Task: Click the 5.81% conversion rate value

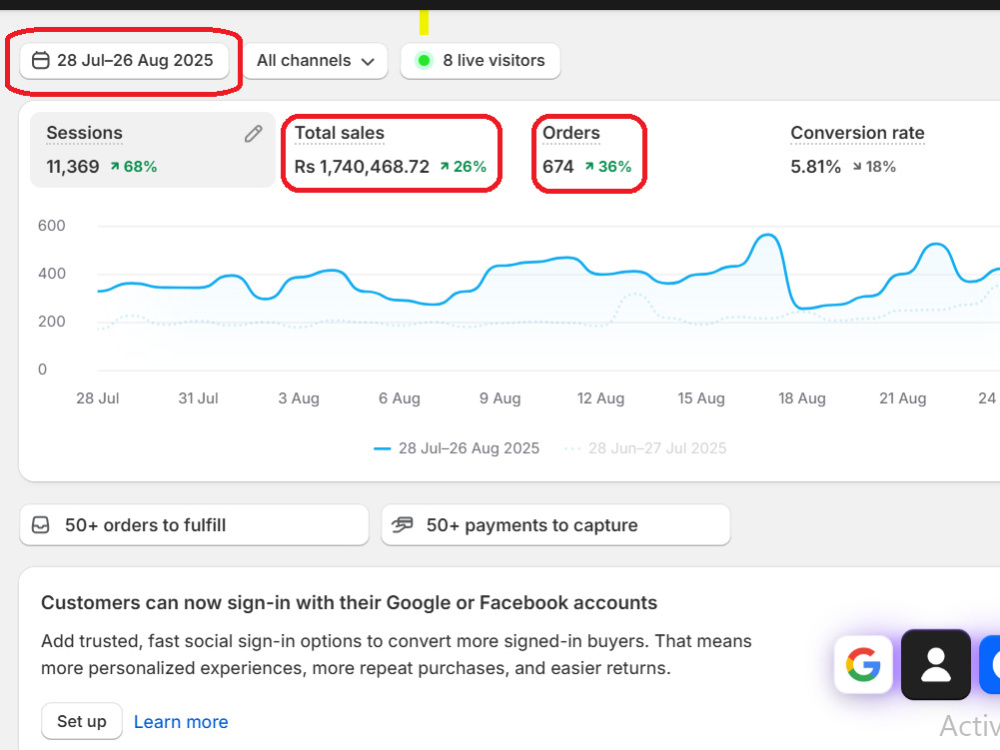Action: pyautogui.click(x=816, y=166)
